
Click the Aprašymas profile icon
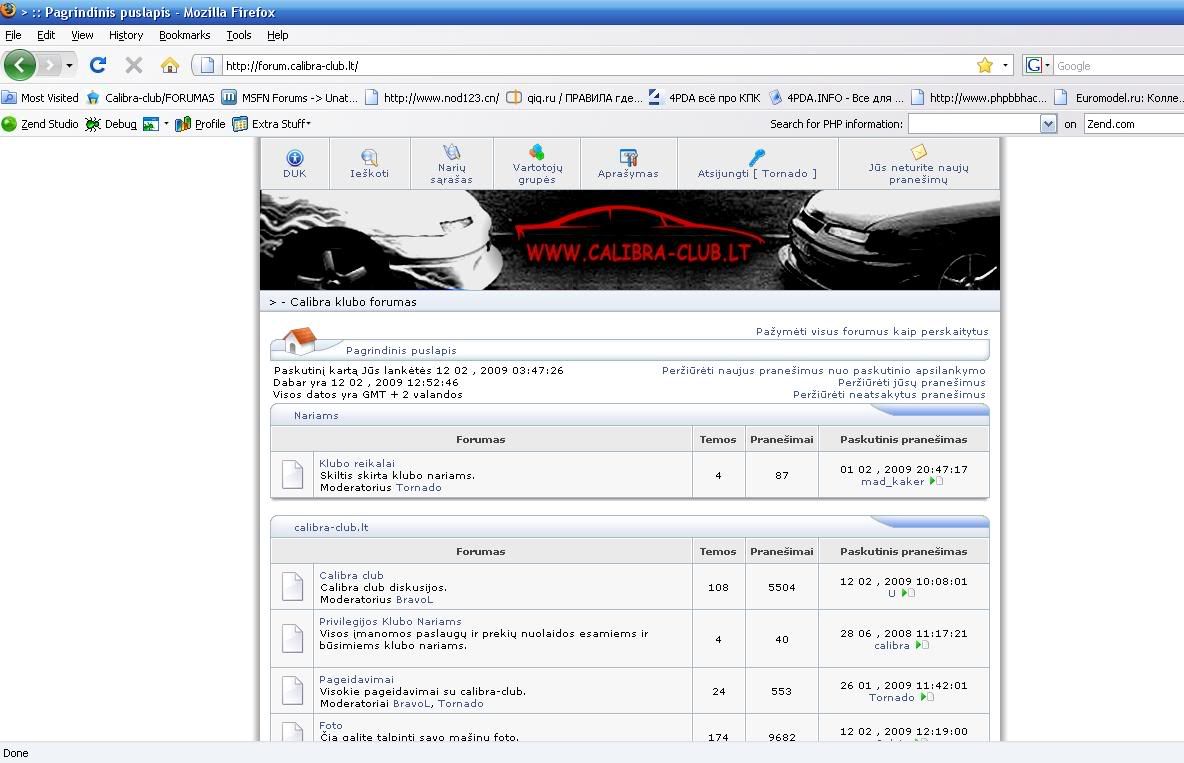628,158
